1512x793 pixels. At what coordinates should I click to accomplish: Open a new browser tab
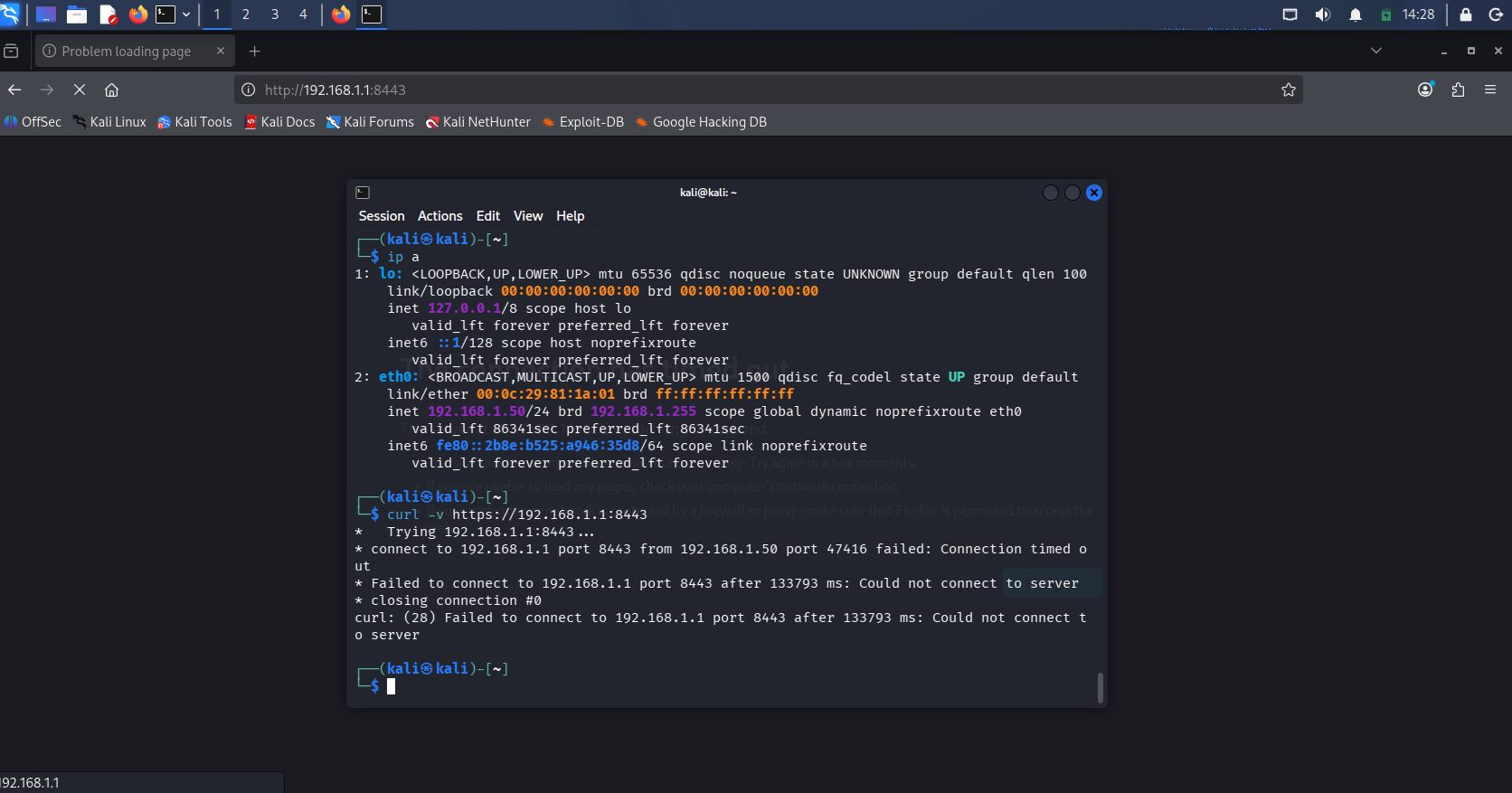255,52
